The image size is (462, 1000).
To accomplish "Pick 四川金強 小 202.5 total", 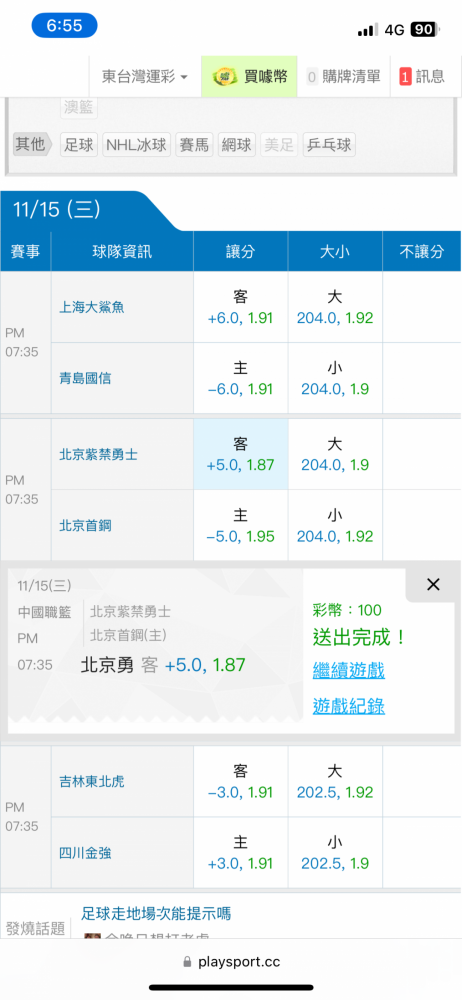I will (335, 853).
